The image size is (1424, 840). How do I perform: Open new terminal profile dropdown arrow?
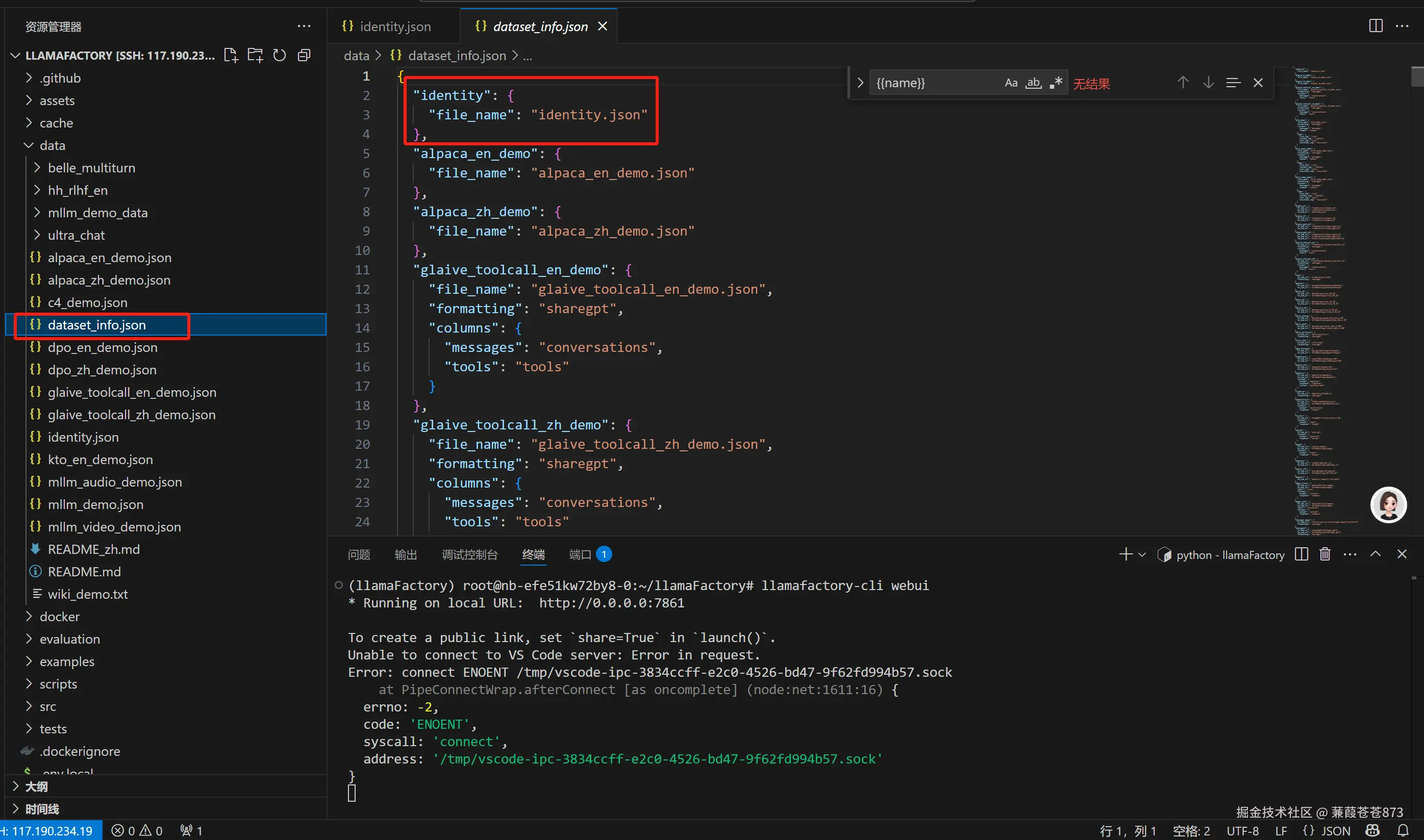pyautogui.click(x=1142, y=555)
